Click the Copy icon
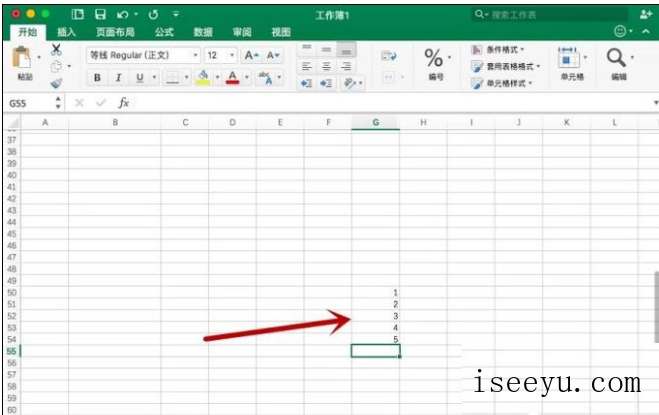Screen dimensions: 659x415 [56, 66]
